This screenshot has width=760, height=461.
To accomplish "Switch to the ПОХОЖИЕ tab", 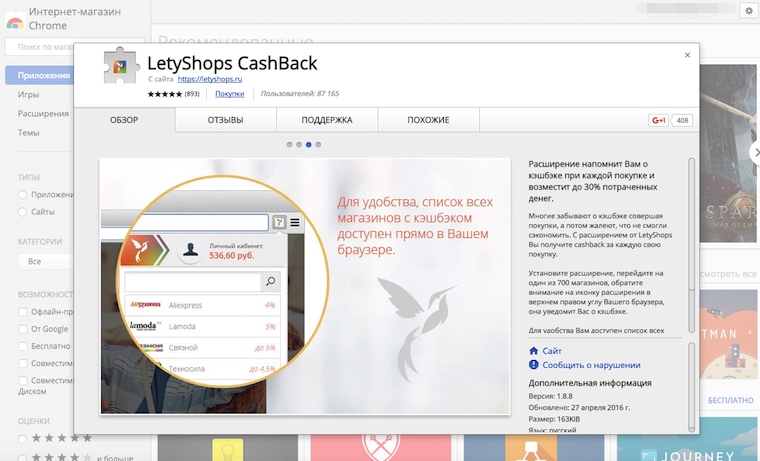I will point(428,120).
